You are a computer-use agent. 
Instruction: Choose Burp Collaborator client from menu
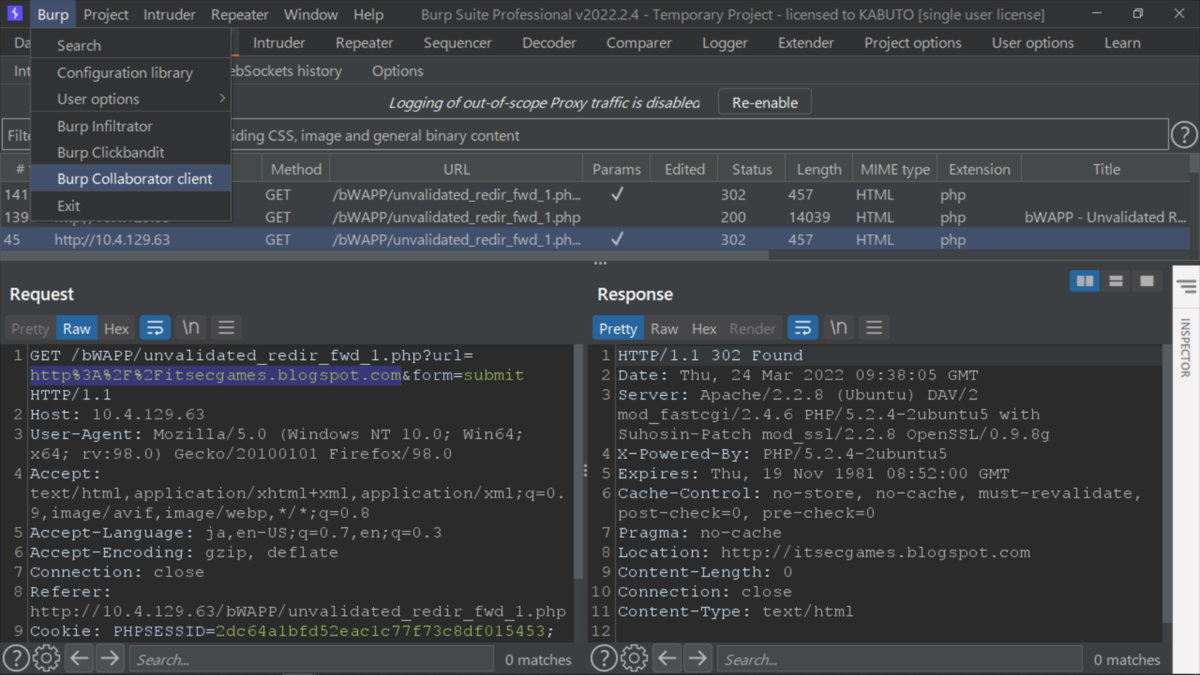130,179
